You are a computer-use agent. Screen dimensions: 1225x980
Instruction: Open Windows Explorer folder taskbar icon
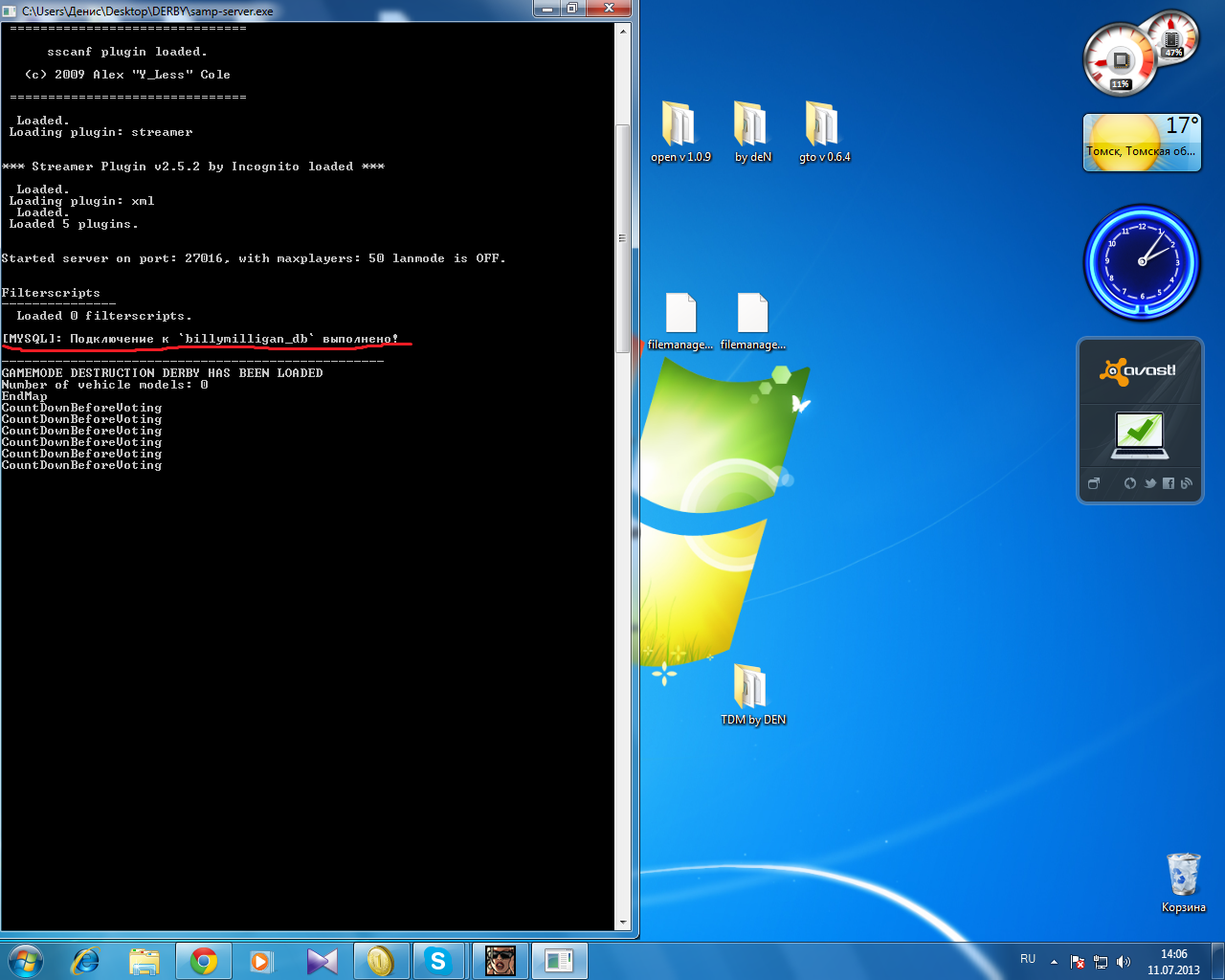145,961
